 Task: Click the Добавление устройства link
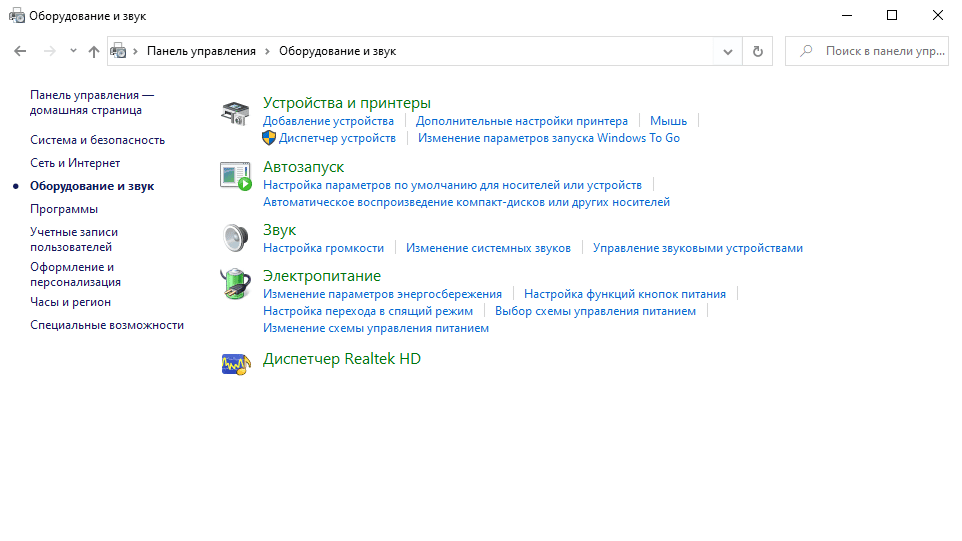[328, 121]
